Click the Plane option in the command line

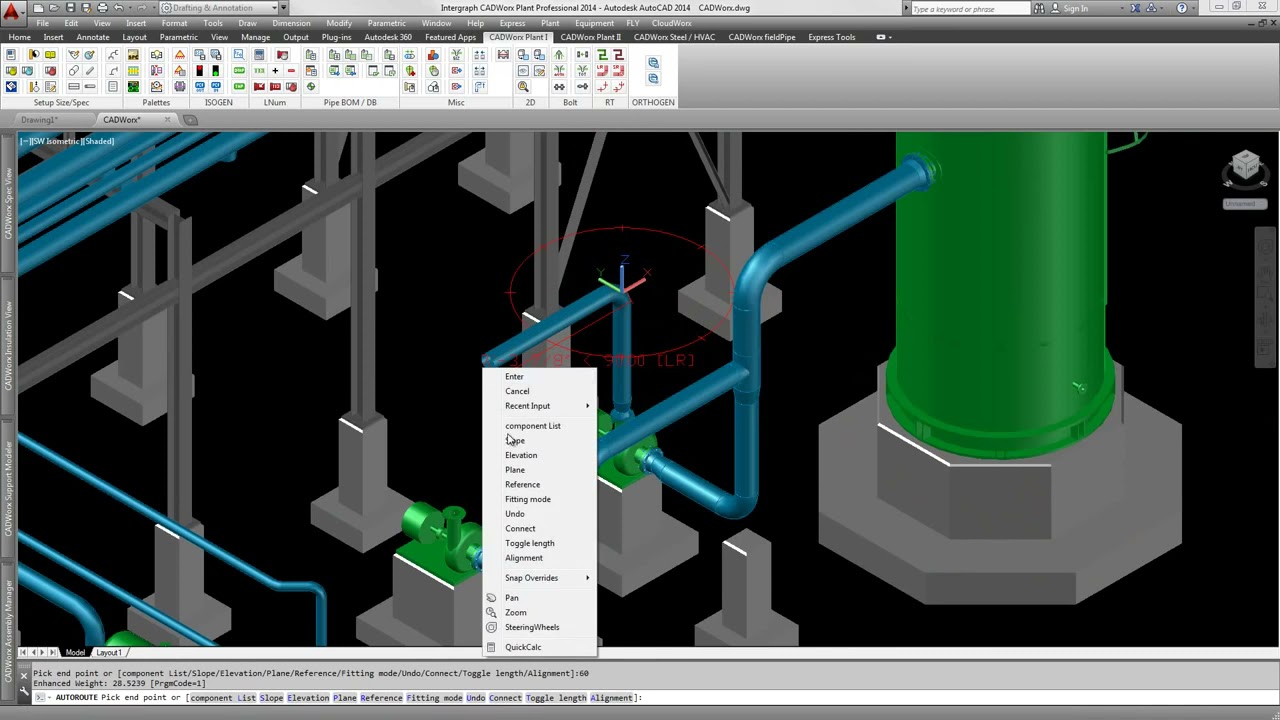point(344,698)
